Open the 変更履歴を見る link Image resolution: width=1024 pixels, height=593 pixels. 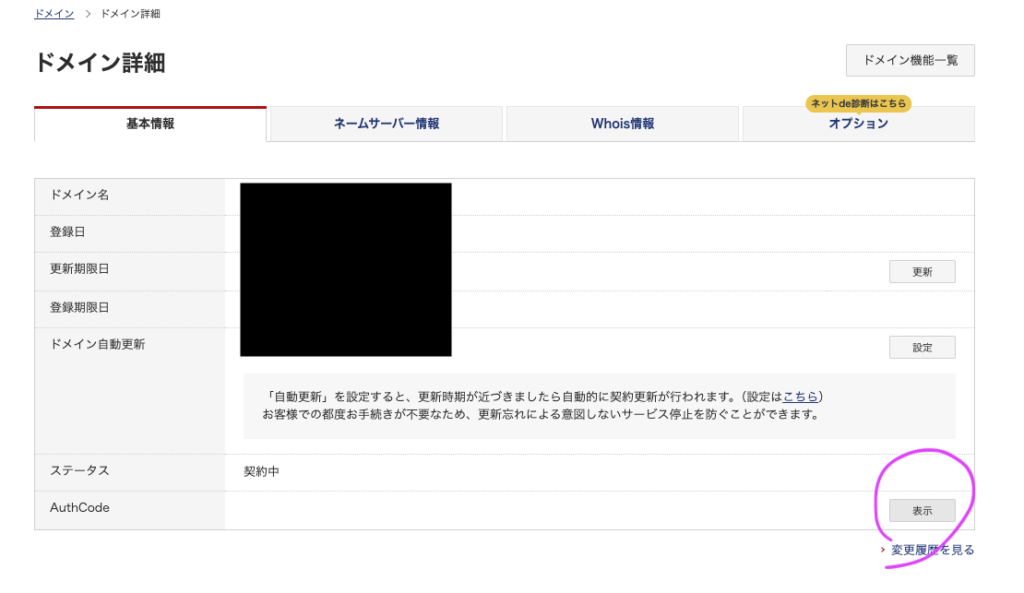(933, 550)
